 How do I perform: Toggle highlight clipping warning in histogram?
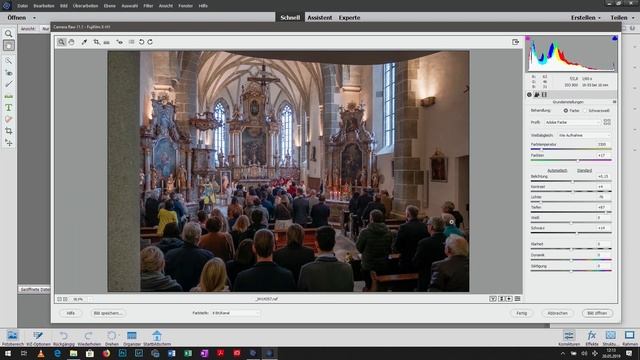[615, 38]
